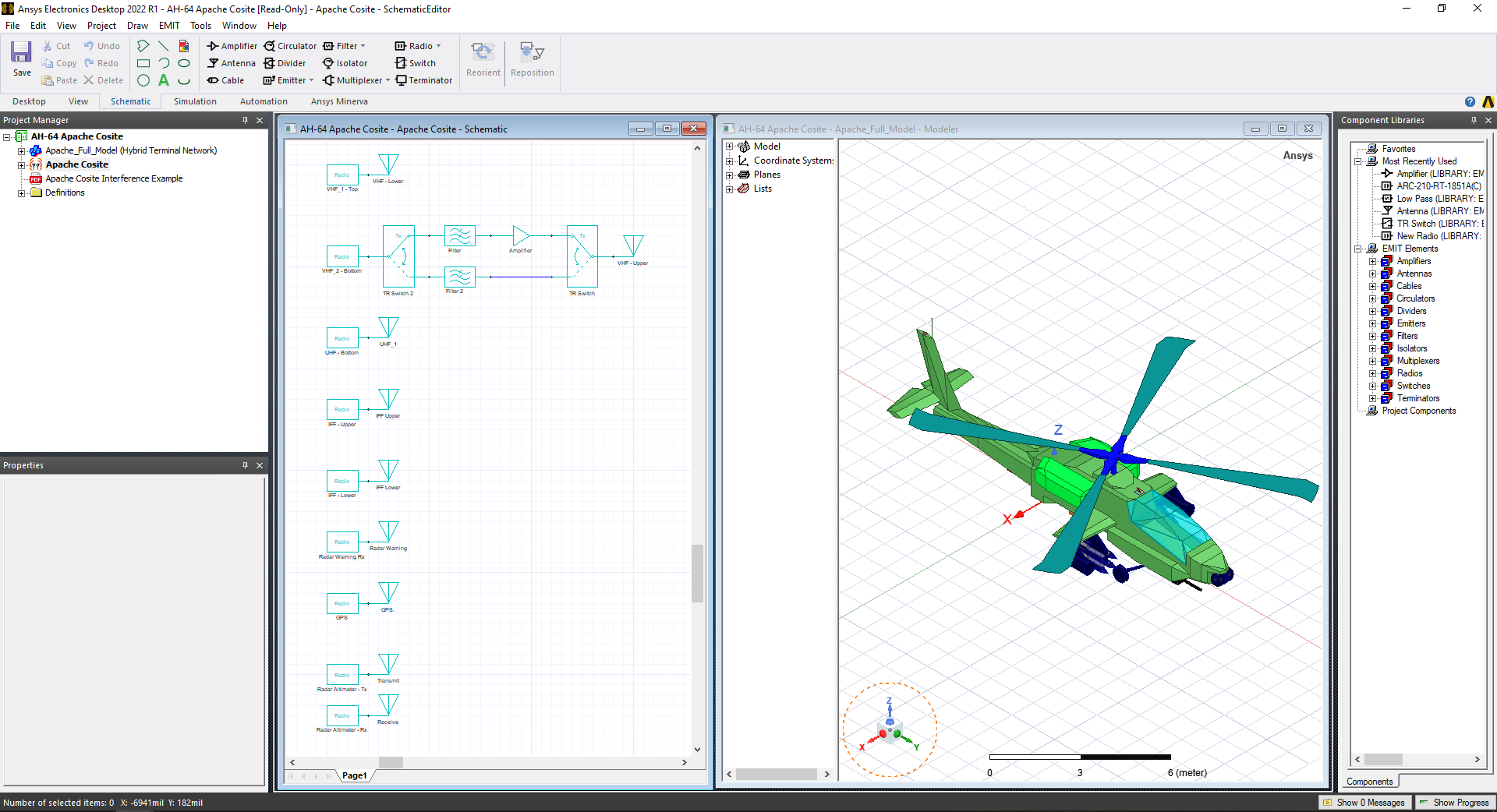Expand the Filters library folder
Image resolution: width=1497 pixels, height=812 pixels.
1373,337
